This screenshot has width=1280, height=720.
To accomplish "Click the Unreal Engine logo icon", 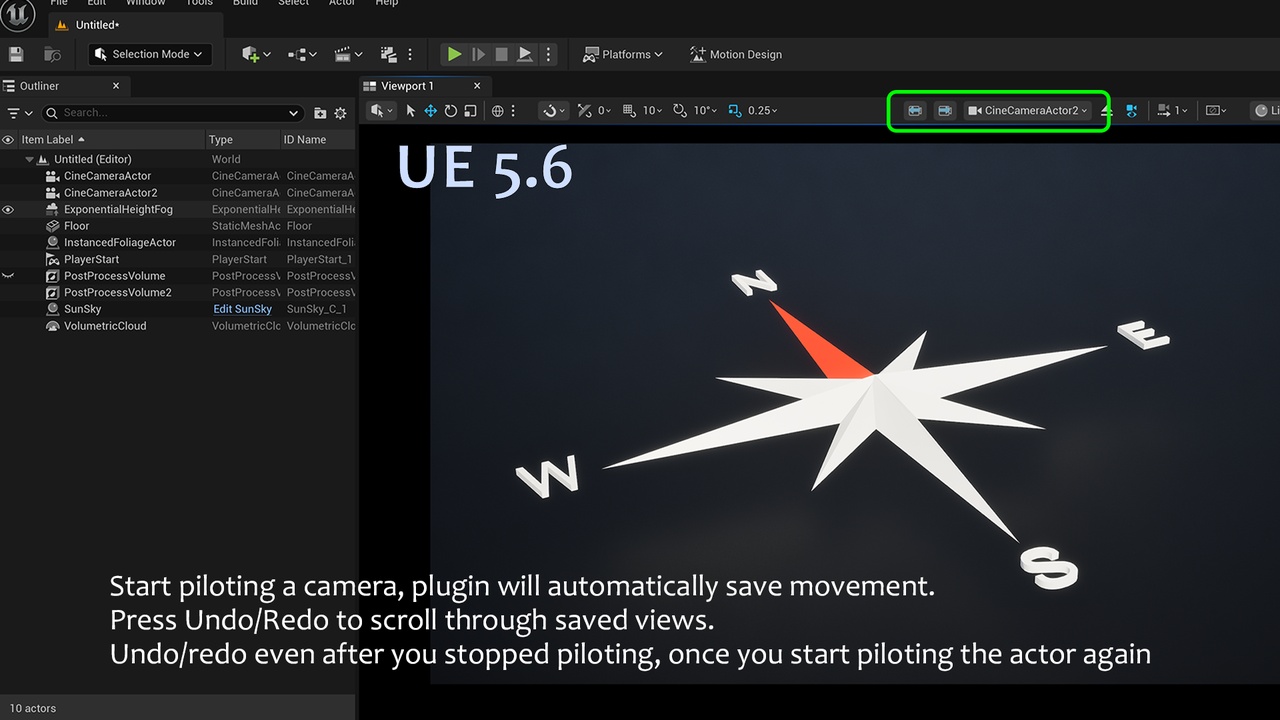I will click(17, 13).
